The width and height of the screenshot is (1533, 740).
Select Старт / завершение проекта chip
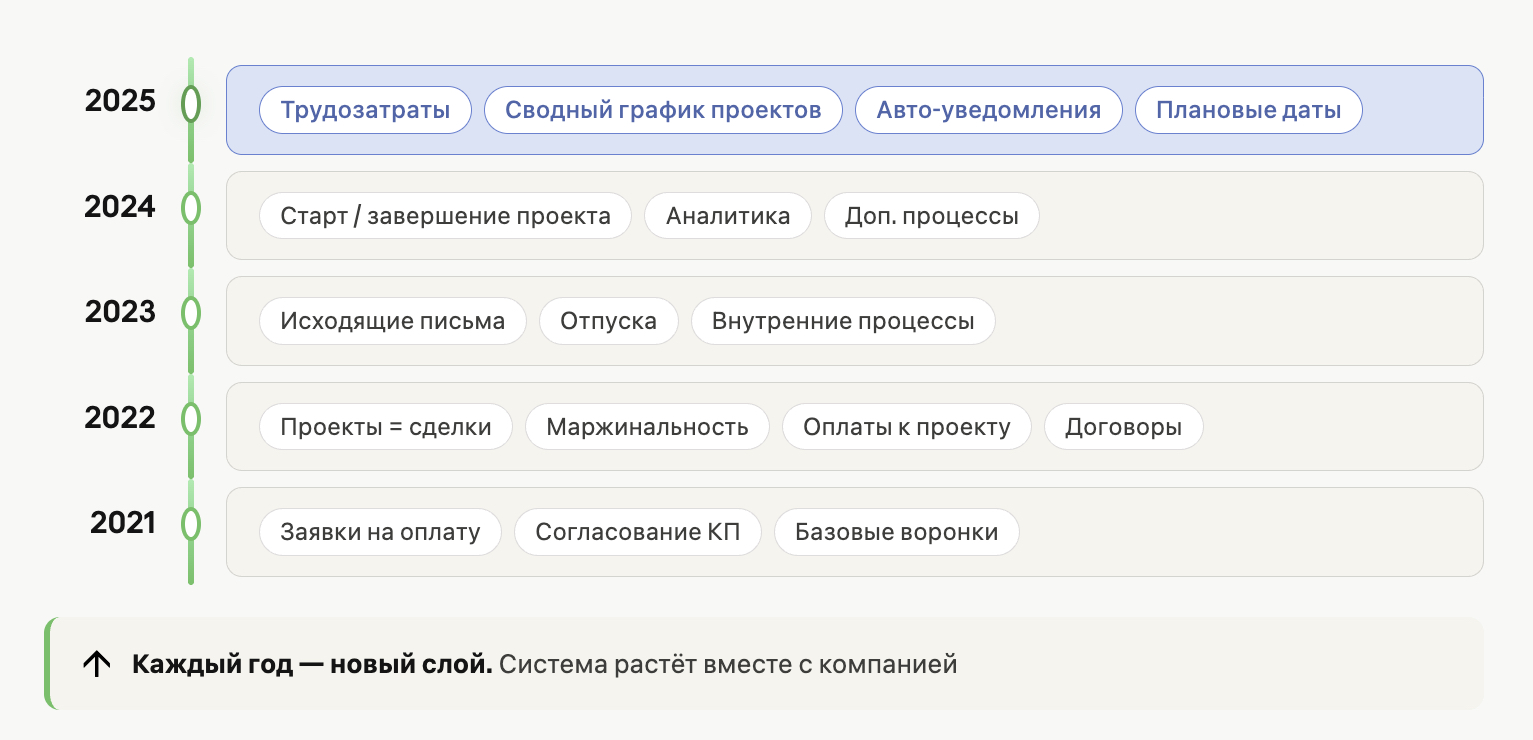445,216
